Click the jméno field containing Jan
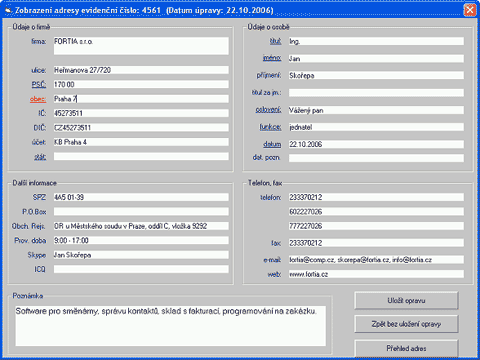 point(376,58)
